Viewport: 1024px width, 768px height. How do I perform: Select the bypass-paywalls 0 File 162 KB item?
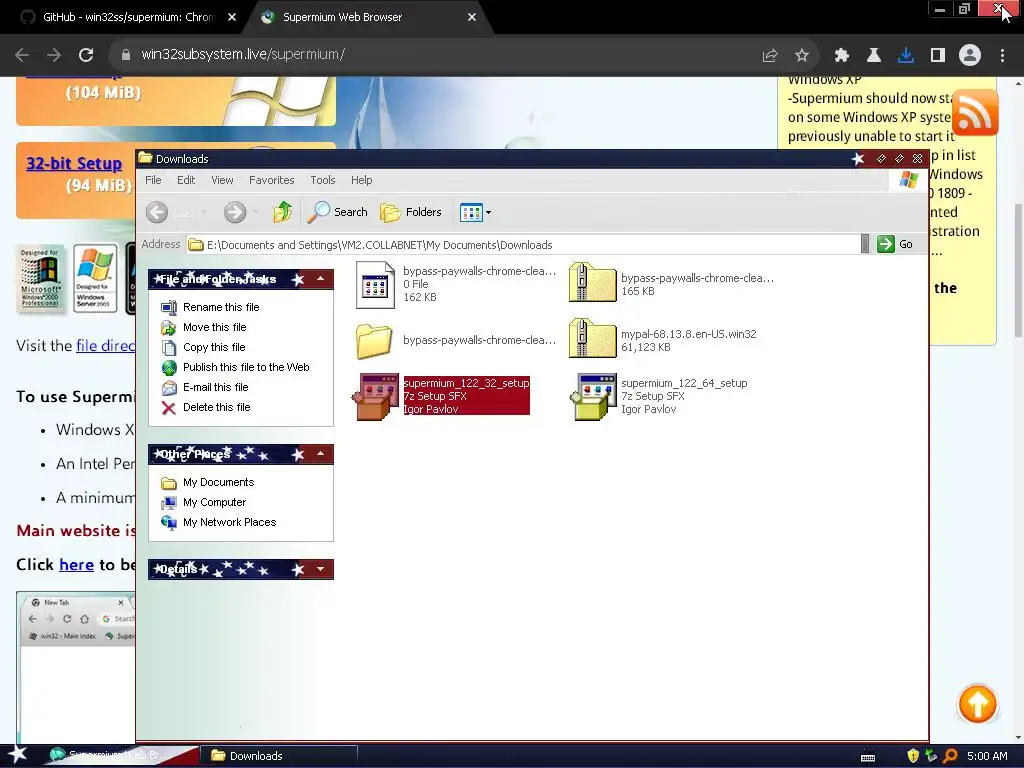[456, 284]
